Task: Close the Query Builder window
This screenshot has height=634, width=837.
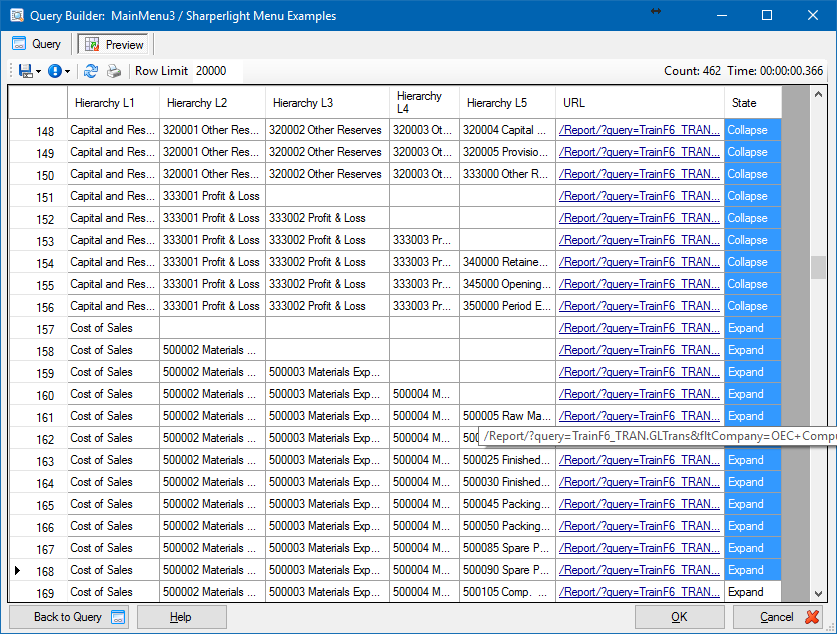Action: click(x=812, y=15)
